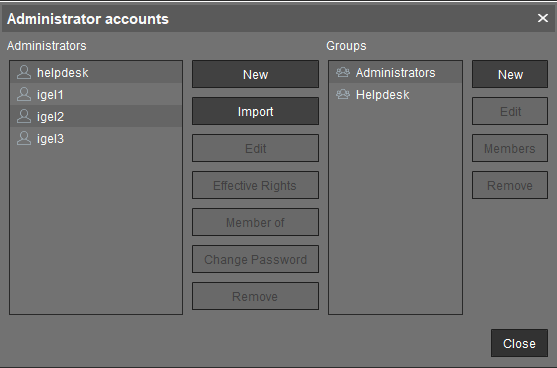The image size is (557, 368).
Task: Click the user icon next to igel2
Action: [24, 117]
